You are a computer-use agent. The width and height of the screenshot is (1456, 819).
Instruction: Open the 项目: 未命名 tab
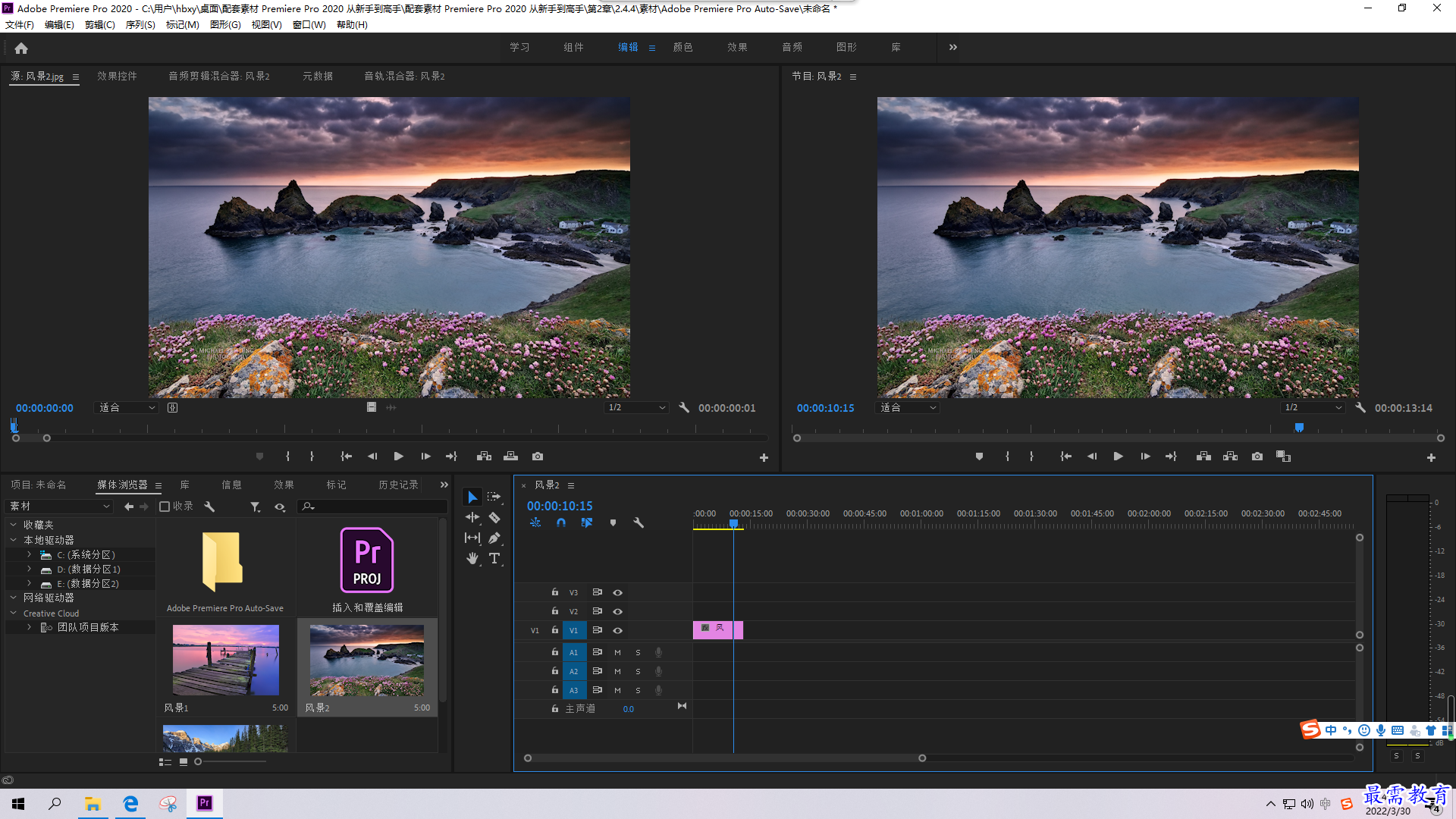[x=38, y=485]
